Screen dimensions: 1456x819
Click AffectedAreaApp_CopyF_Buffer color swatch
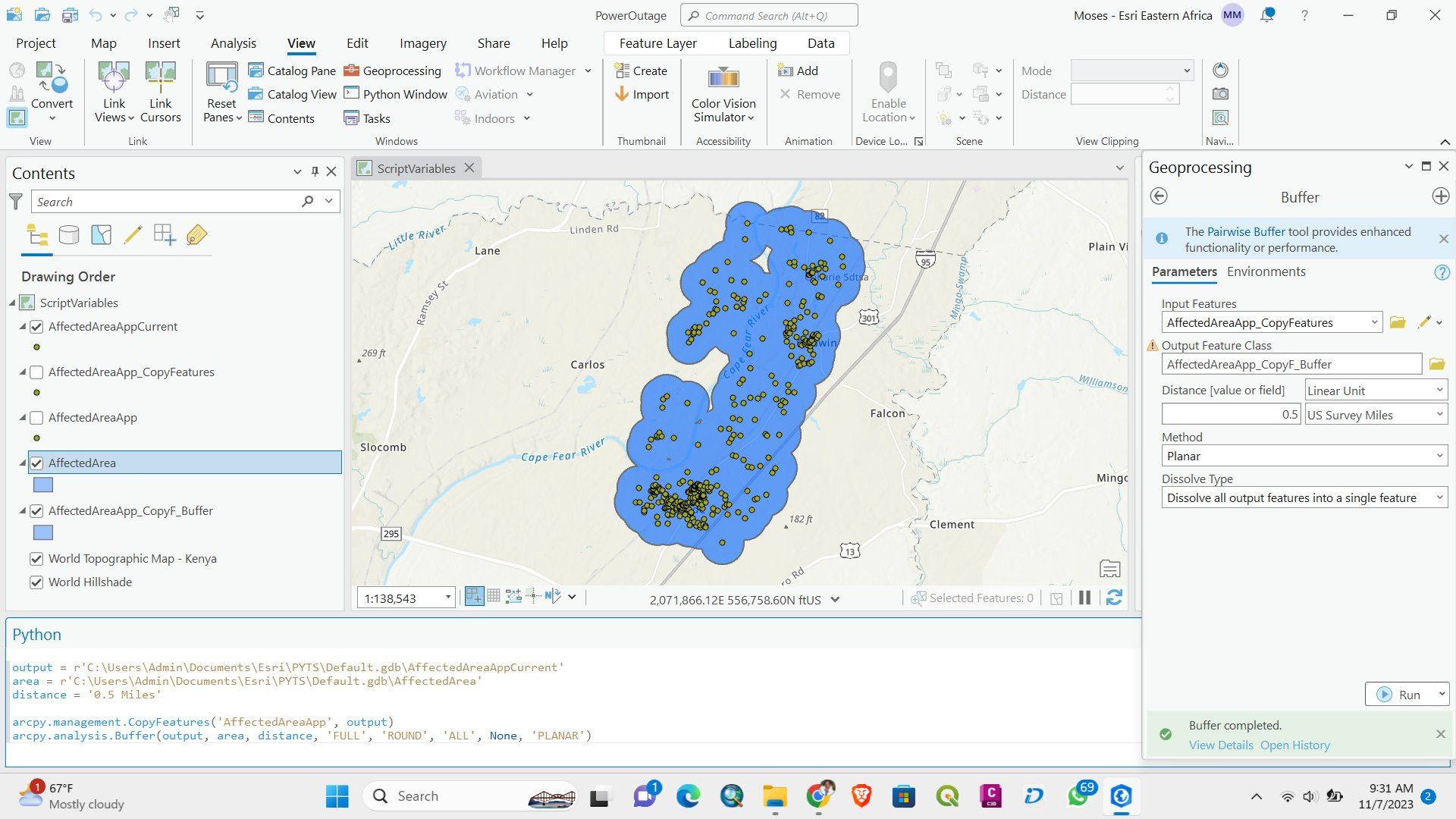click(43, 533)
